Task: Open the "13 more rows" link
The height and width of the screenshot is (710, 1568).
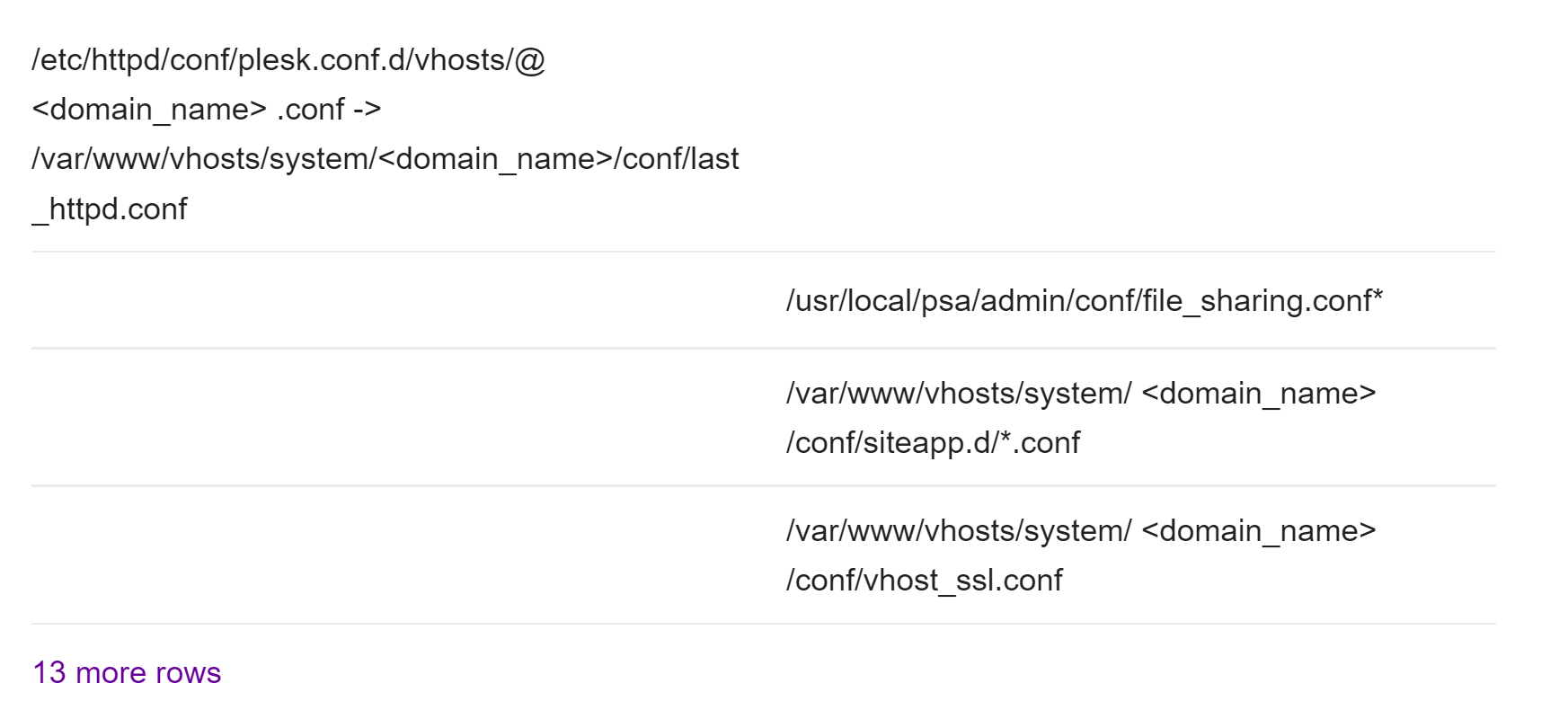Action: tap(127, 673)
